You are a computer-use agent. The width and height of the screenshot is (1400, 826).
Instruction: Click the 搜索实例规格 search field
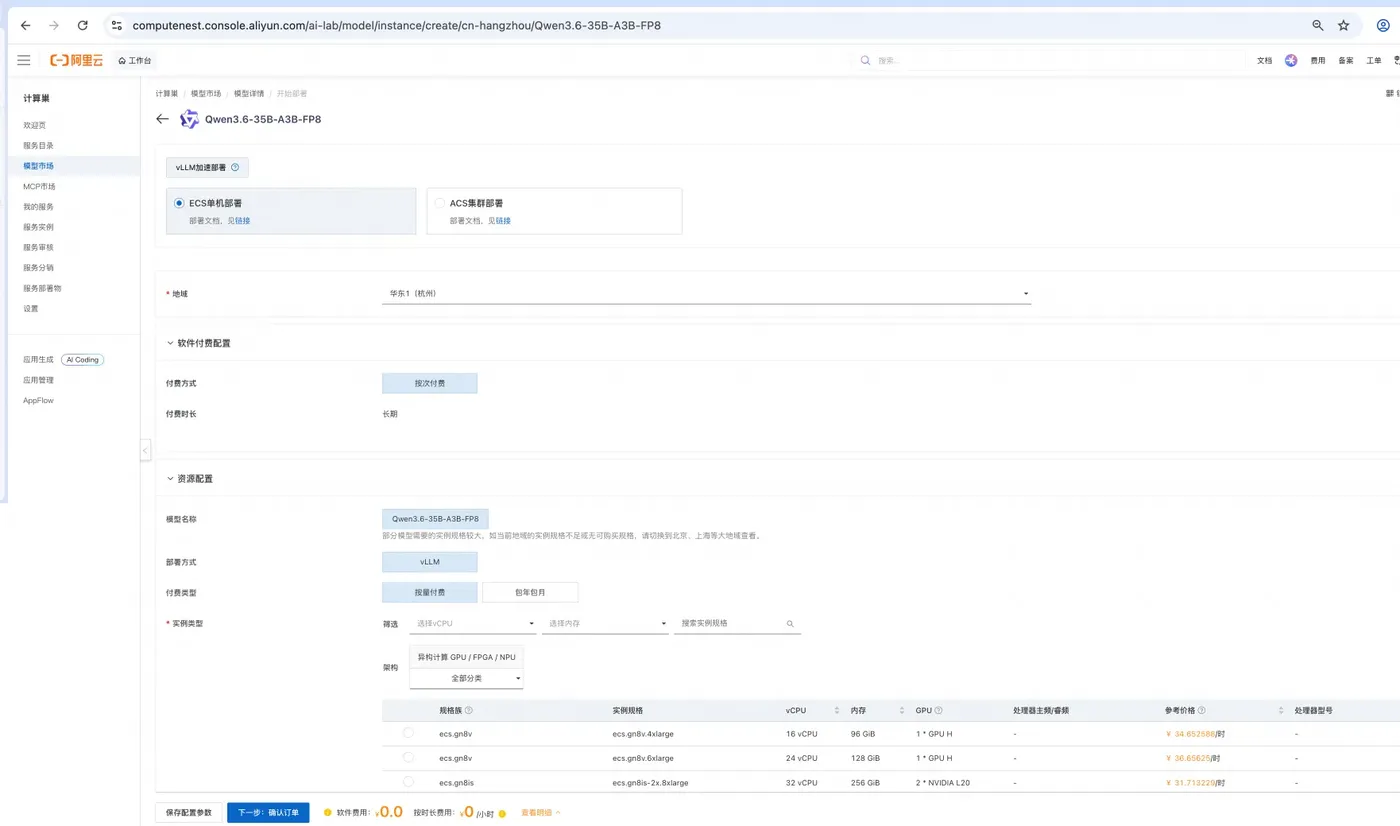coord(737,624)
